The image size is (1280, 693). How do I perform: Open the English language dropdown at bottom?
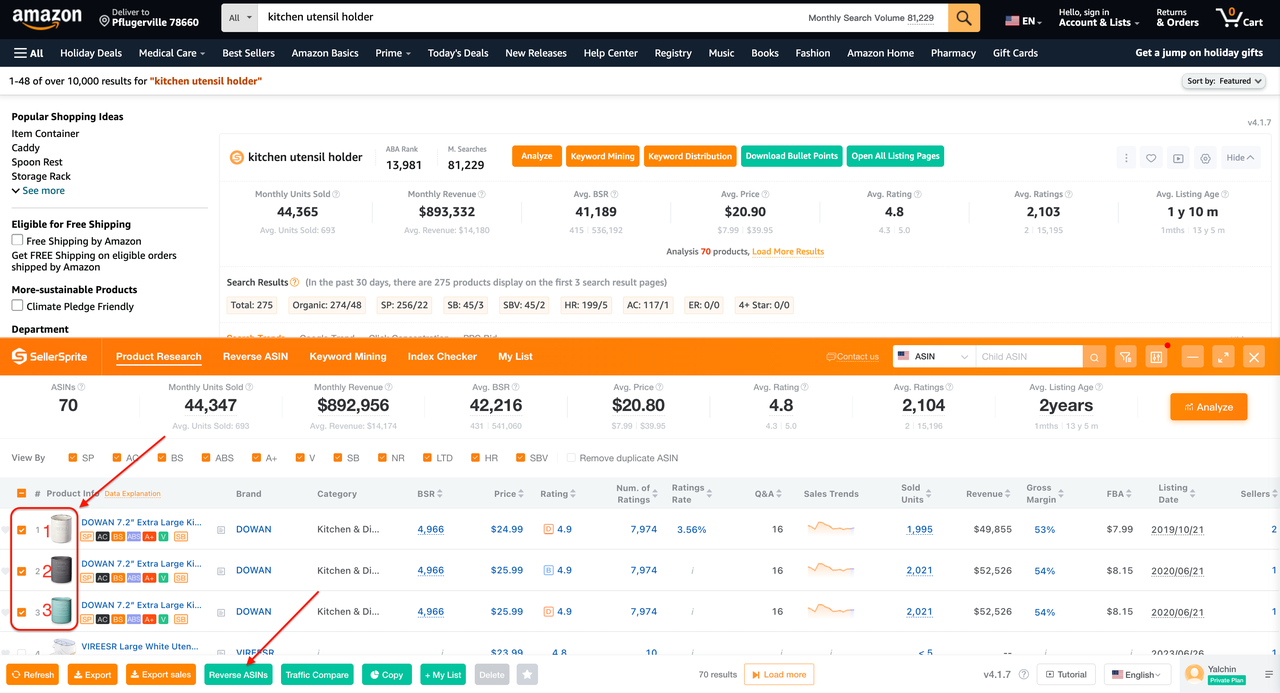[x=1139, y=675]
